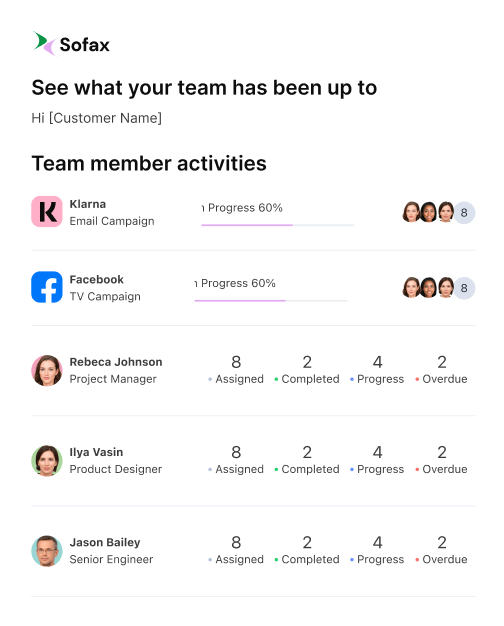Click first member avatar in Klarna row

[x=411, y=212]
